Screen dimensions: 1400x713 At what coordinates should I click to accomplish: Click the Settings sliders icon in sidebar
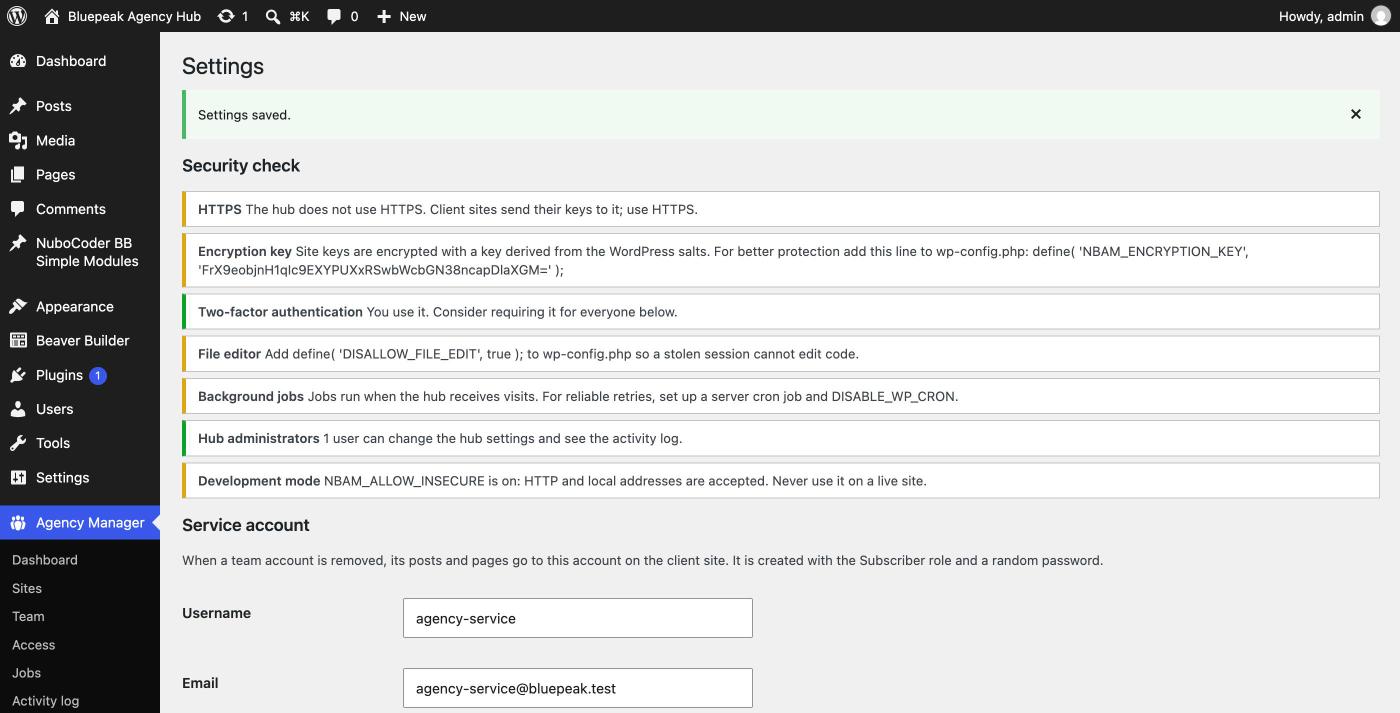[18, 478]
